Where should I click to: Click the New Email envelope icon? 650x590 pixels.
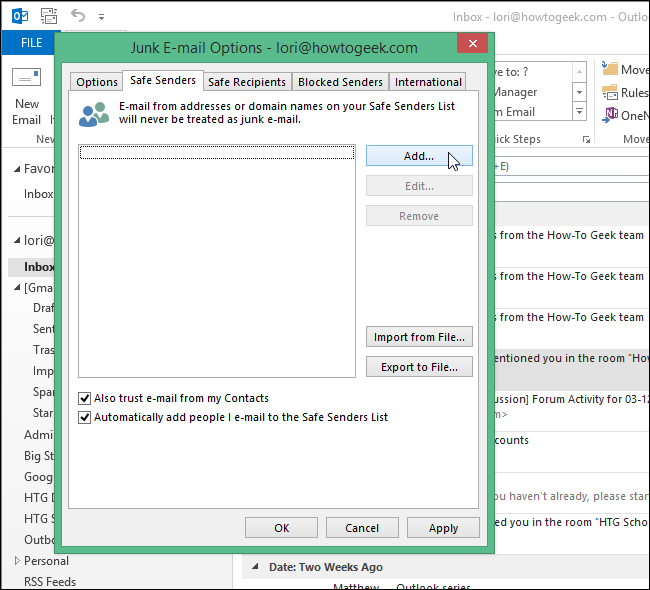pyautogui.click(x=27, y=77)
